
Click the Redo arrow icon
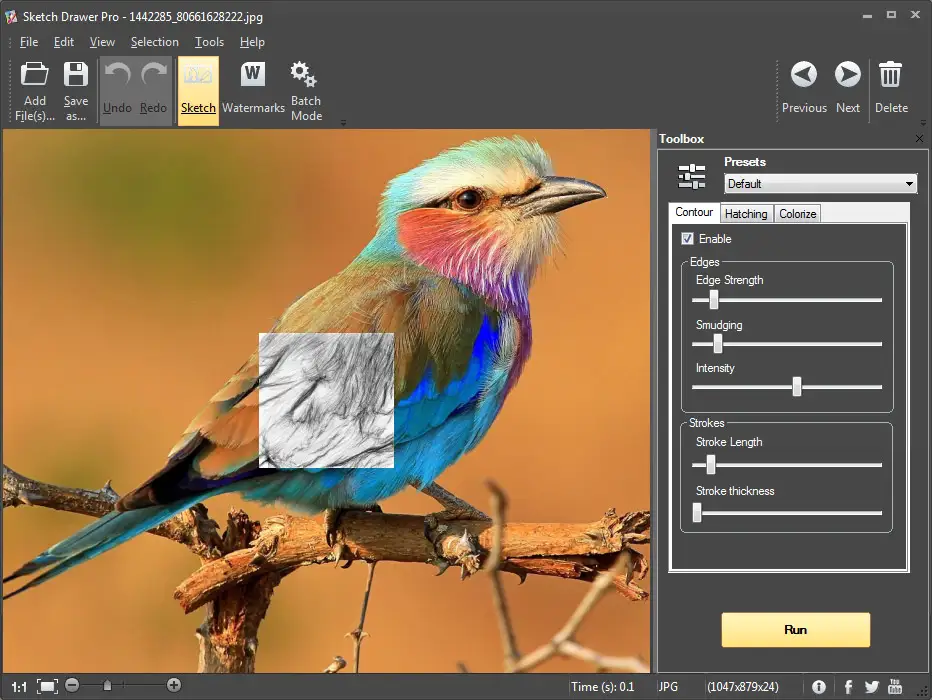click(x=154, y=75)
